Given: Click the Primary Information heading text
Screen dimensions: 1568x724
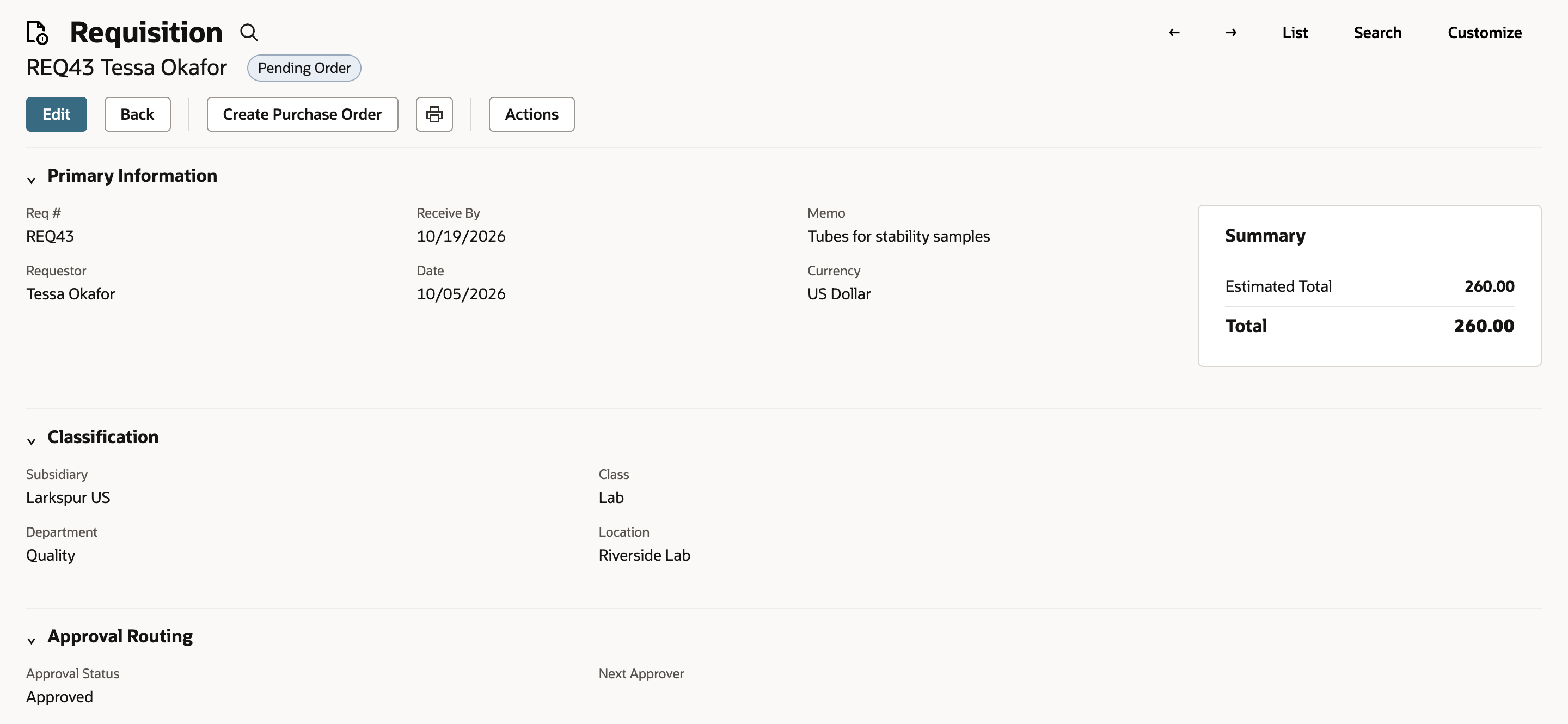Looking at the screenshot, I should 132,176.
